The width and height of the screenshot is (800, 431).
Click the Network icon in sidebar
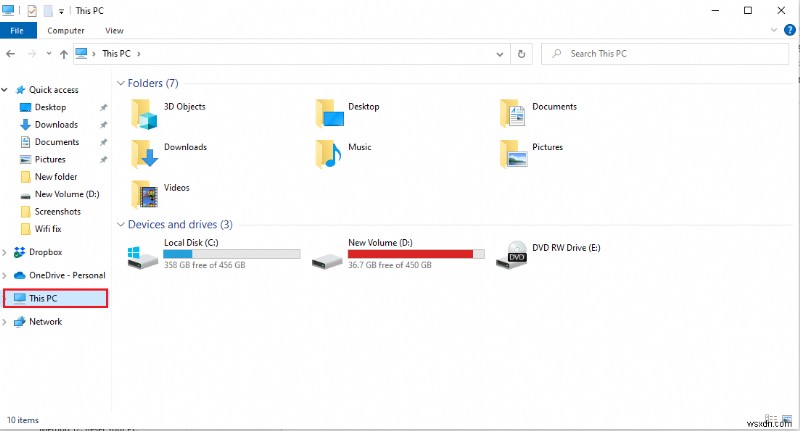19,322
